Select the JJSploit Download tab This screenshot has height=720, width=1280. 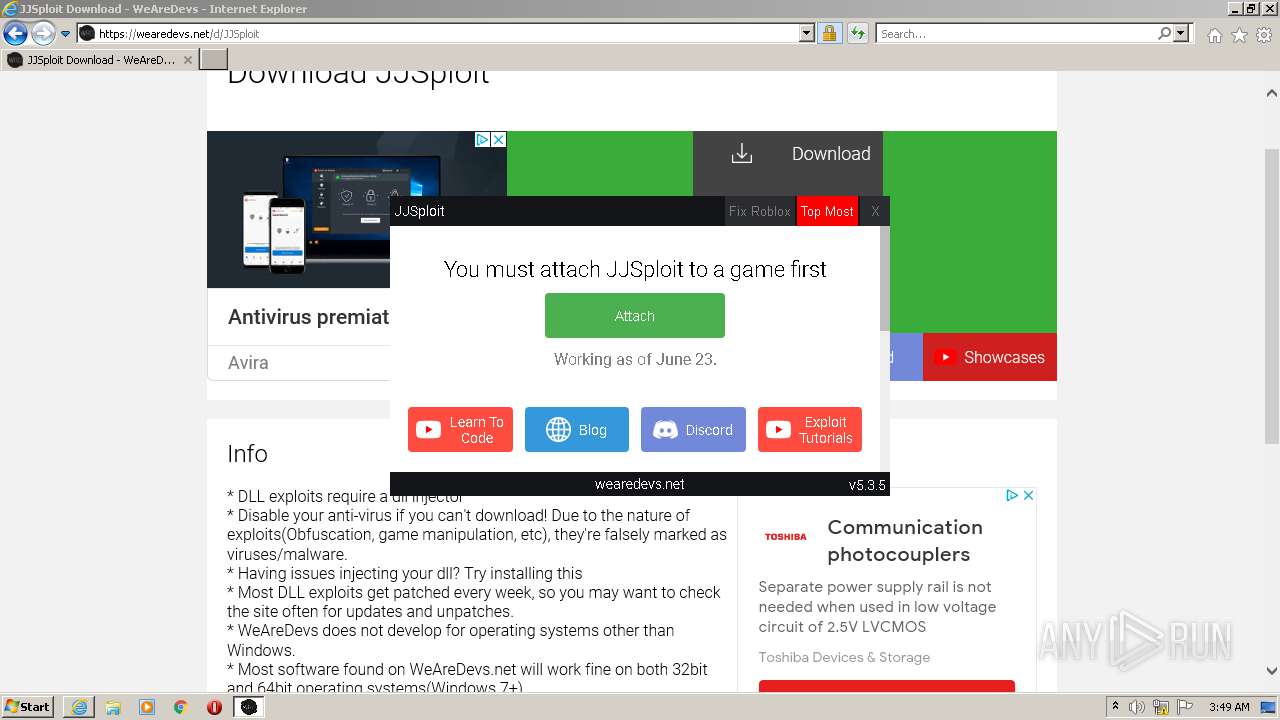100,60
